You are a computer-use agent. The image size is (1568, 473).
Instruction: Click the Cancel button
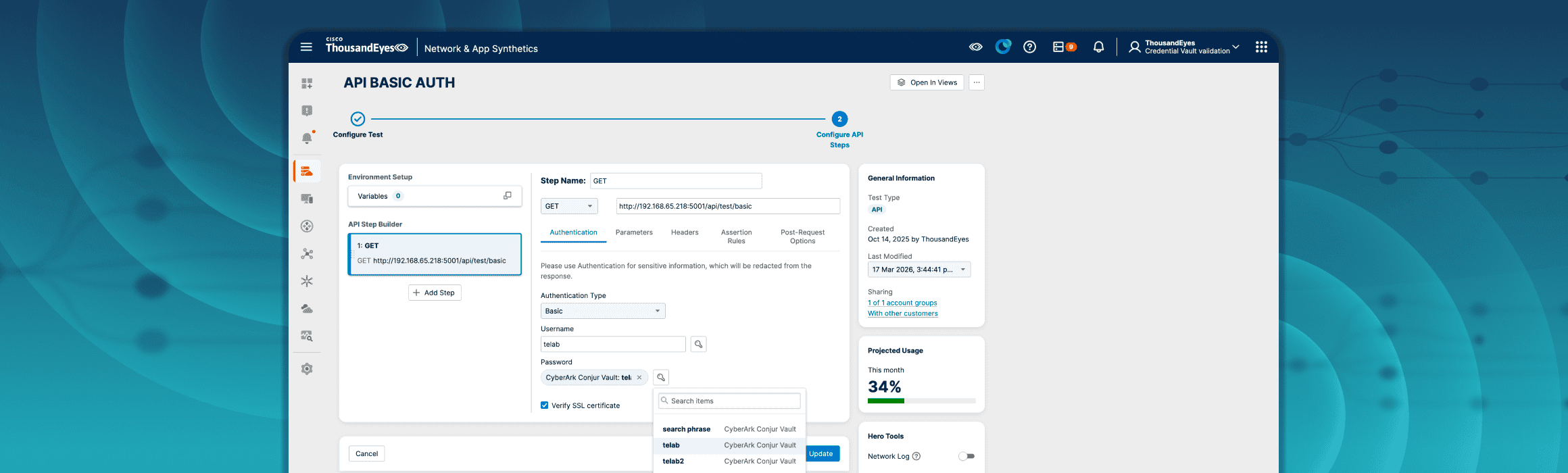coord(367,453)
